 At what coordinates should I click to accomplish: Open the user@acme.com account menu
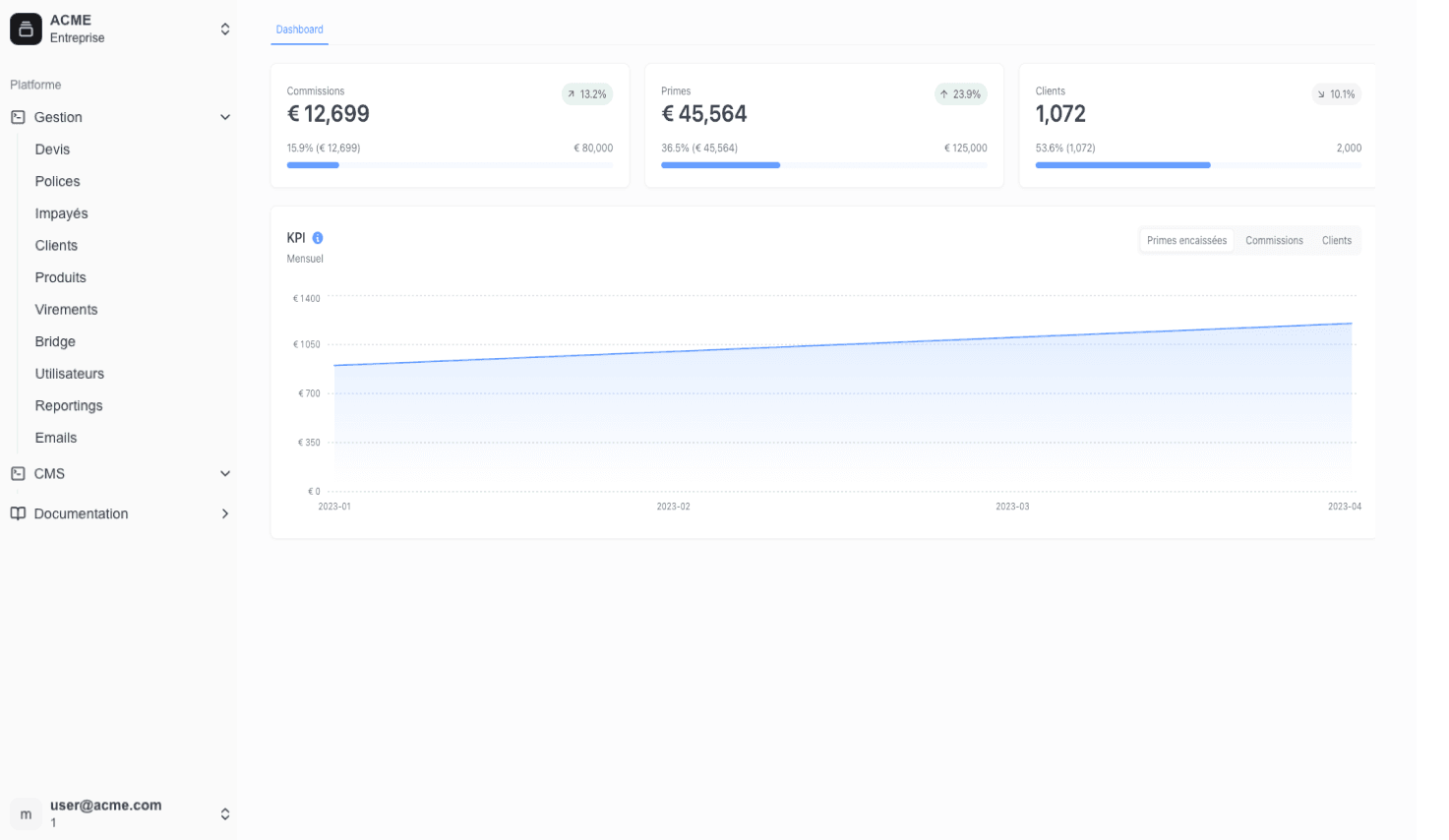coord(119,813)
